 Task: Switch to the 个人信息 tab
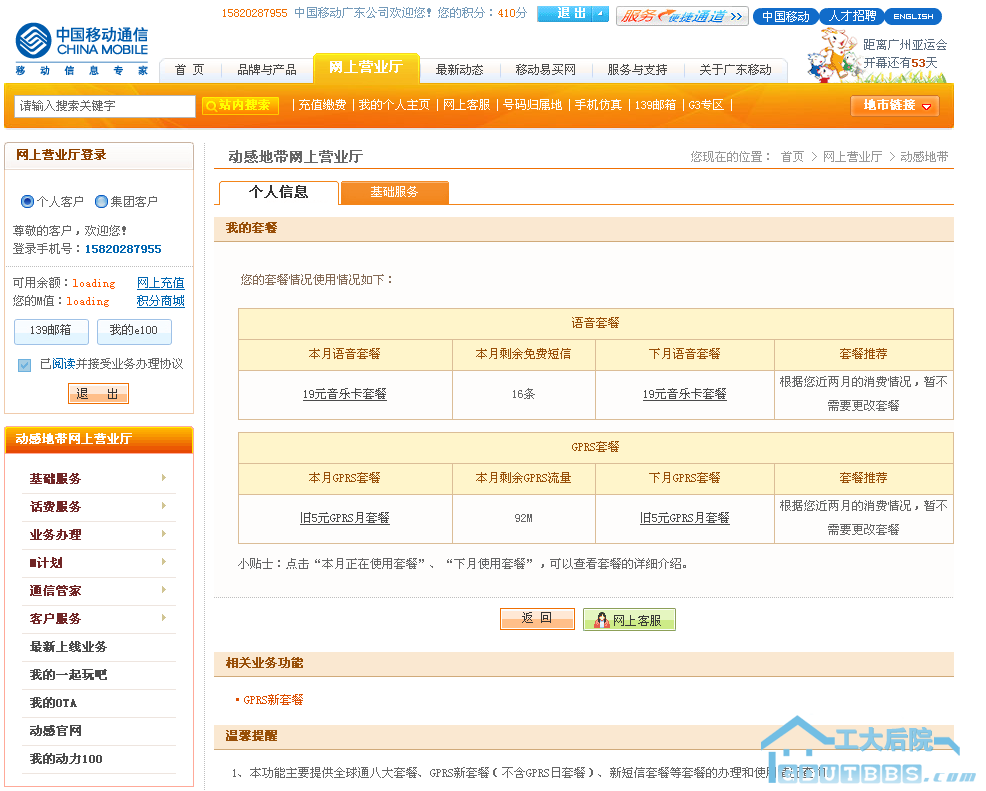(279, 192)
